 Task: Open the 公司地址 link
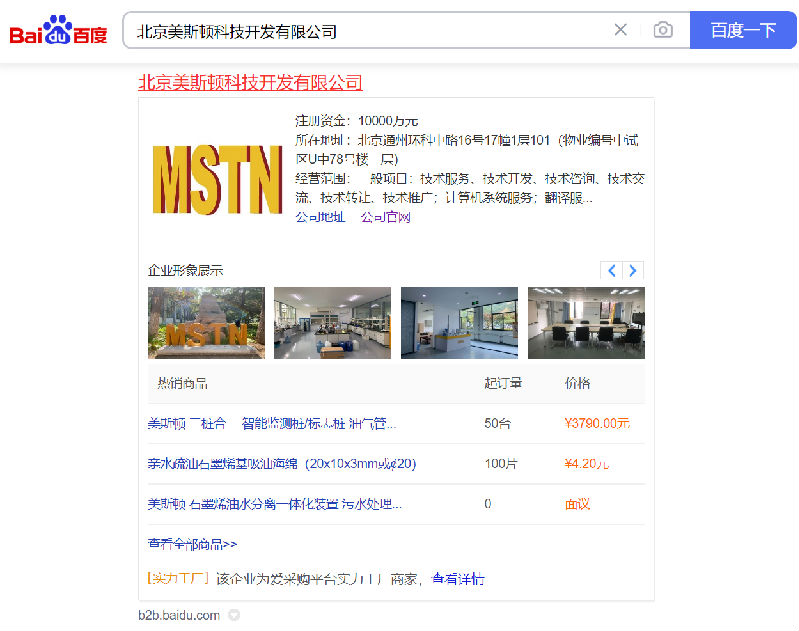320,217
